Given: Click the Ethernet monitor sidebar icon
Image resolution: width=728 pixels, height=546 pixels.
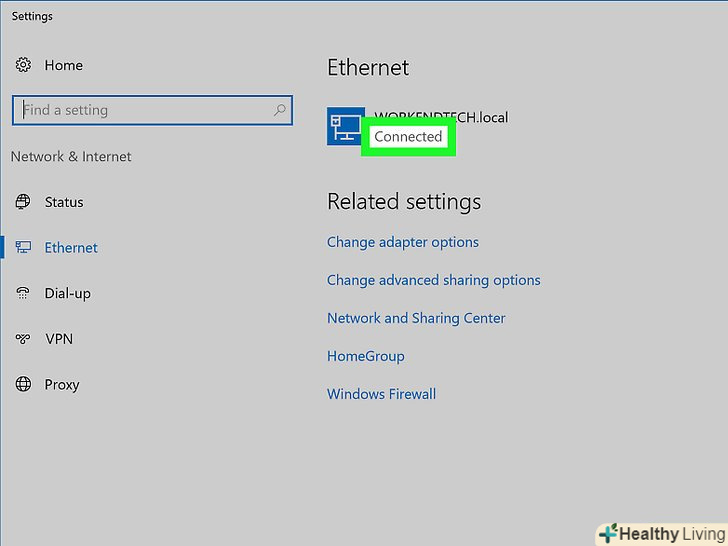Looking at the screenshot, I should click(23, 247).
